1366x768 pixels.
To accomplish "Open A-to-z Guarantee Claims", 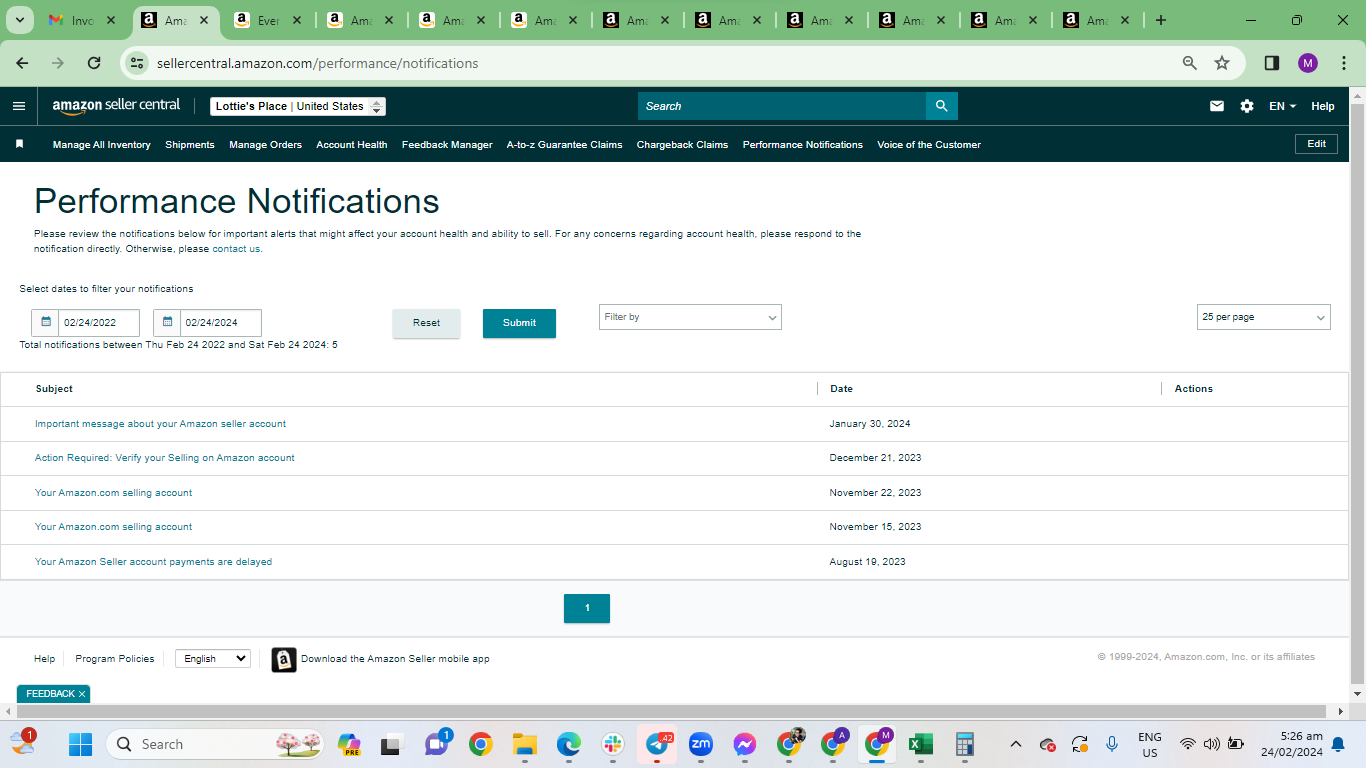I will 564,145.
